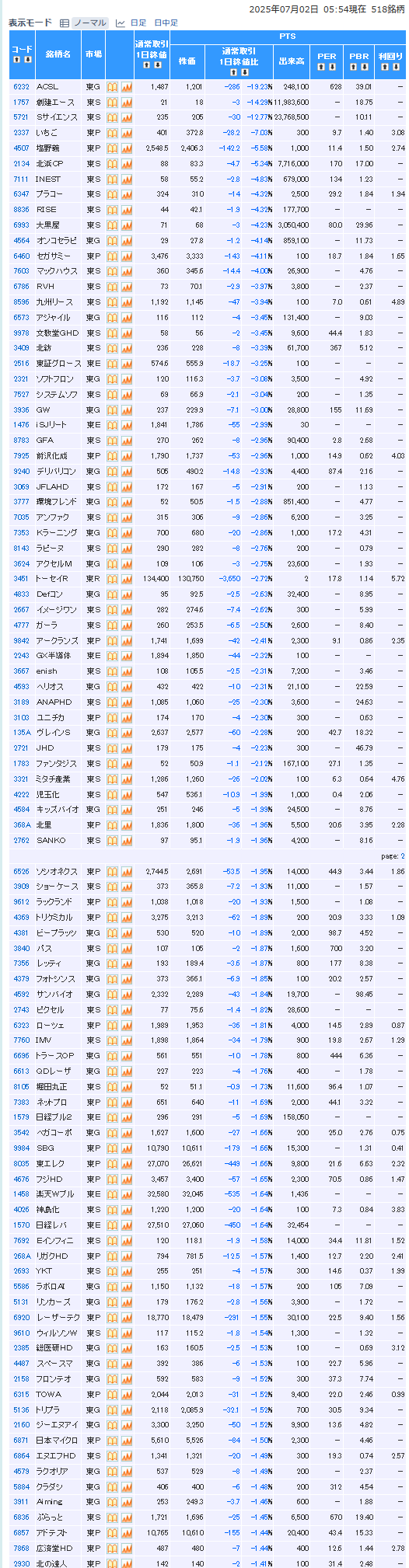Screen dimensions: 409x1568
Task: Open the book icon for ACSL
Action: (113, 87)
